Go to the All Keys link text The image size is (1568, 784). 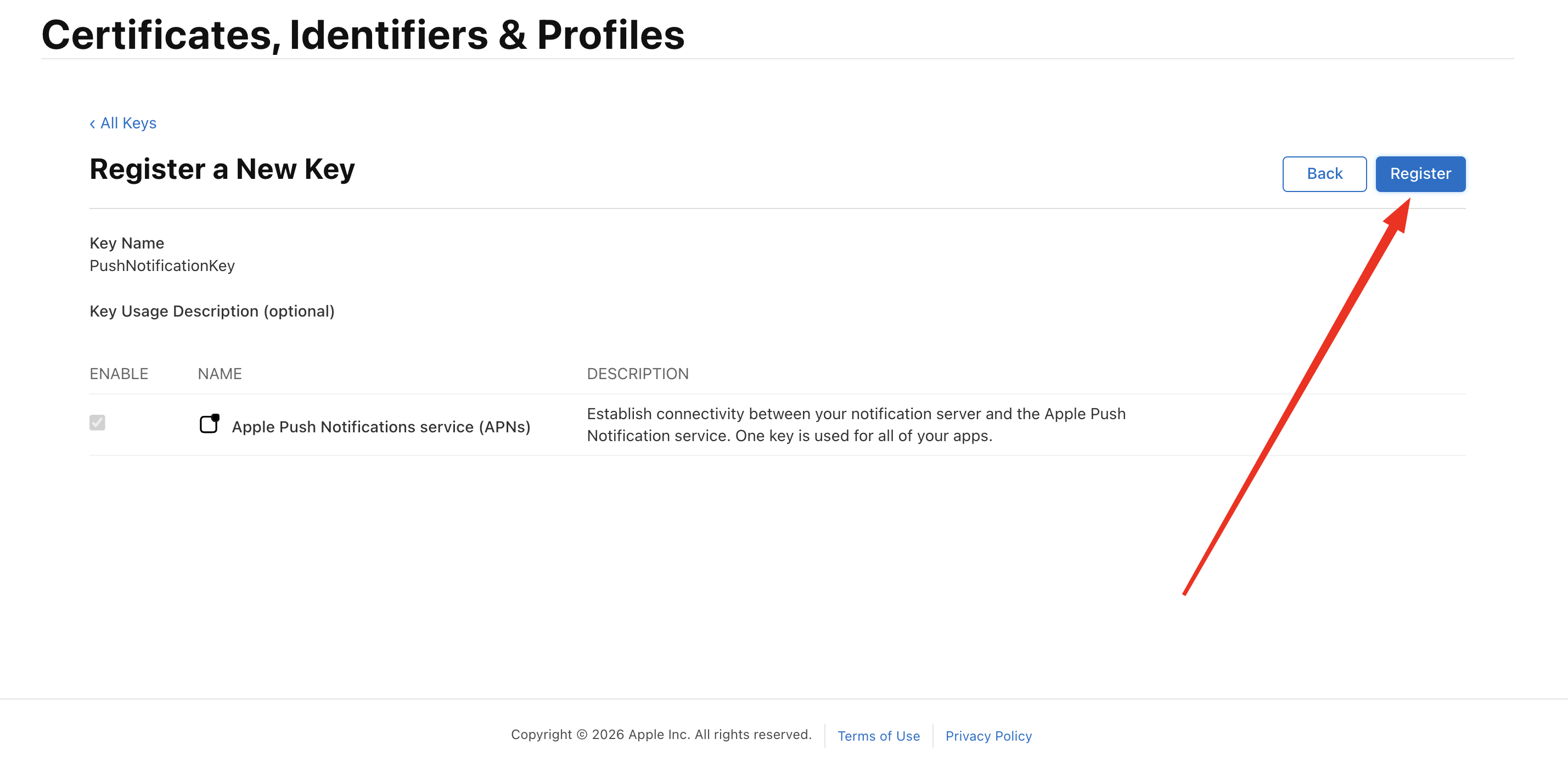[x=128, y=123]
